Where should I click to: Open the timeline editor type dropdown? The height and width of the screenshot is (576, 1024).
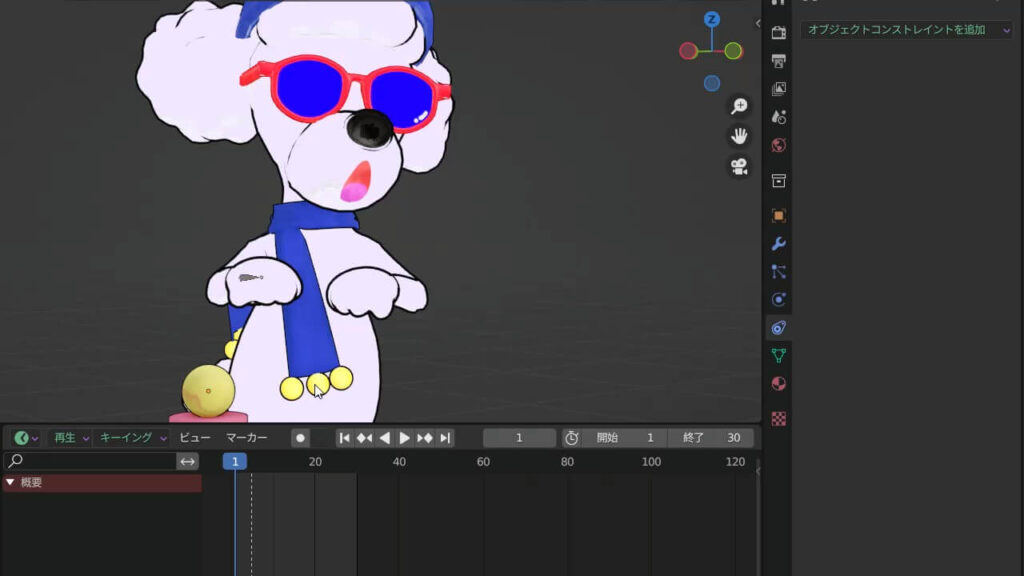[x=26, y=438]
